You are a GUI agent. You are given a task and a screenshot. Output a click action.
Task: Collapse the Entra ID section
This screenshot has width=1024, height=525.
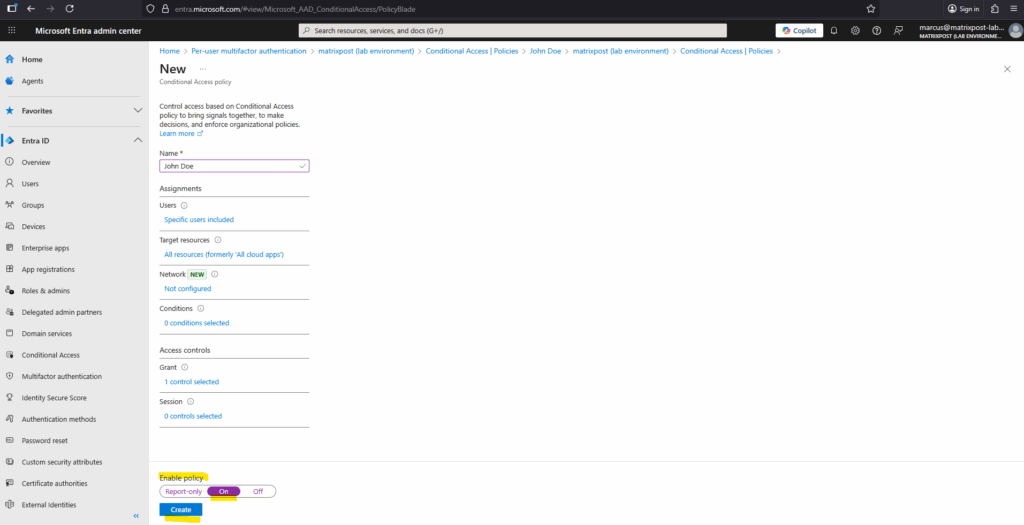(138, 140)
